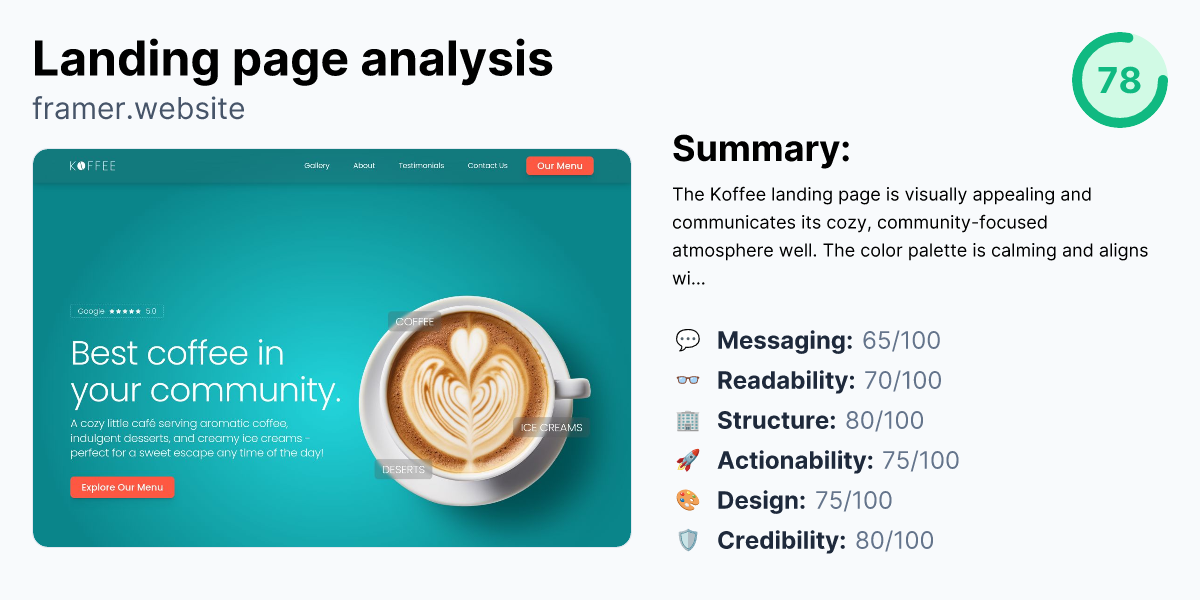Select the Readability glasses icon
The image size is (1200, 600).
point(689,380)
